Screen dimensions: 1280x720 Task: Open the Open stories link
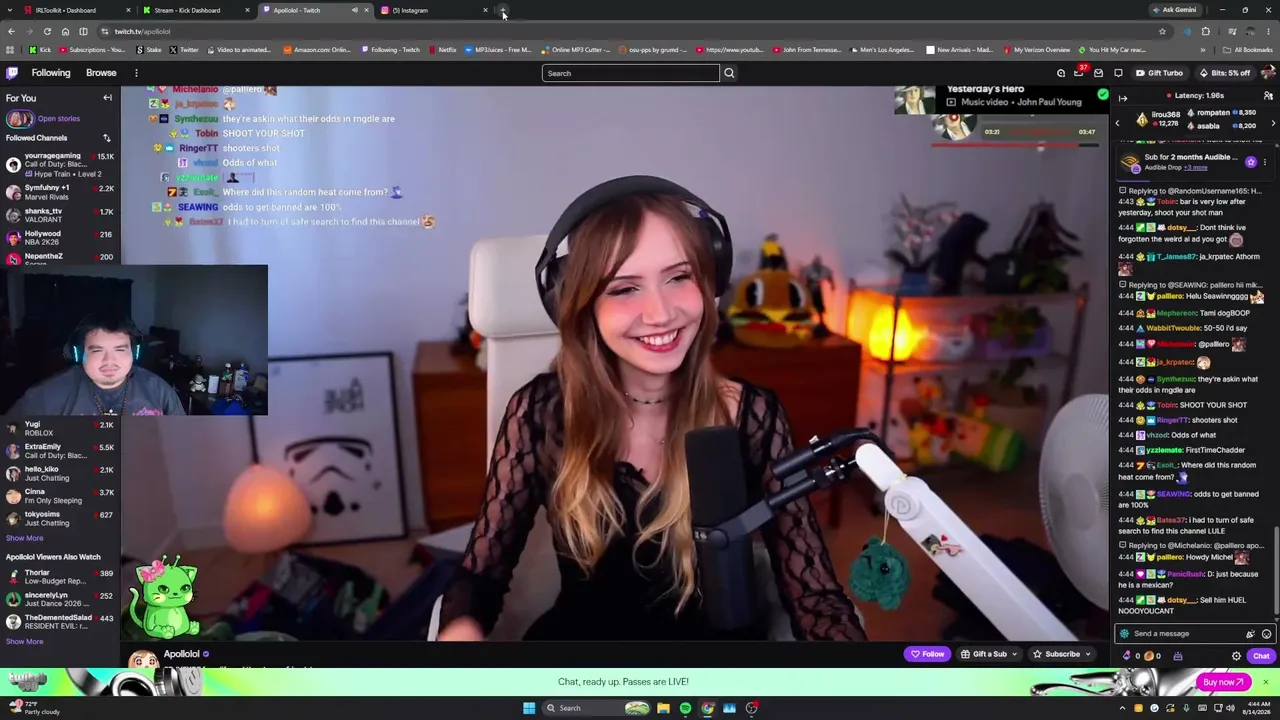(x=59, y=119)
